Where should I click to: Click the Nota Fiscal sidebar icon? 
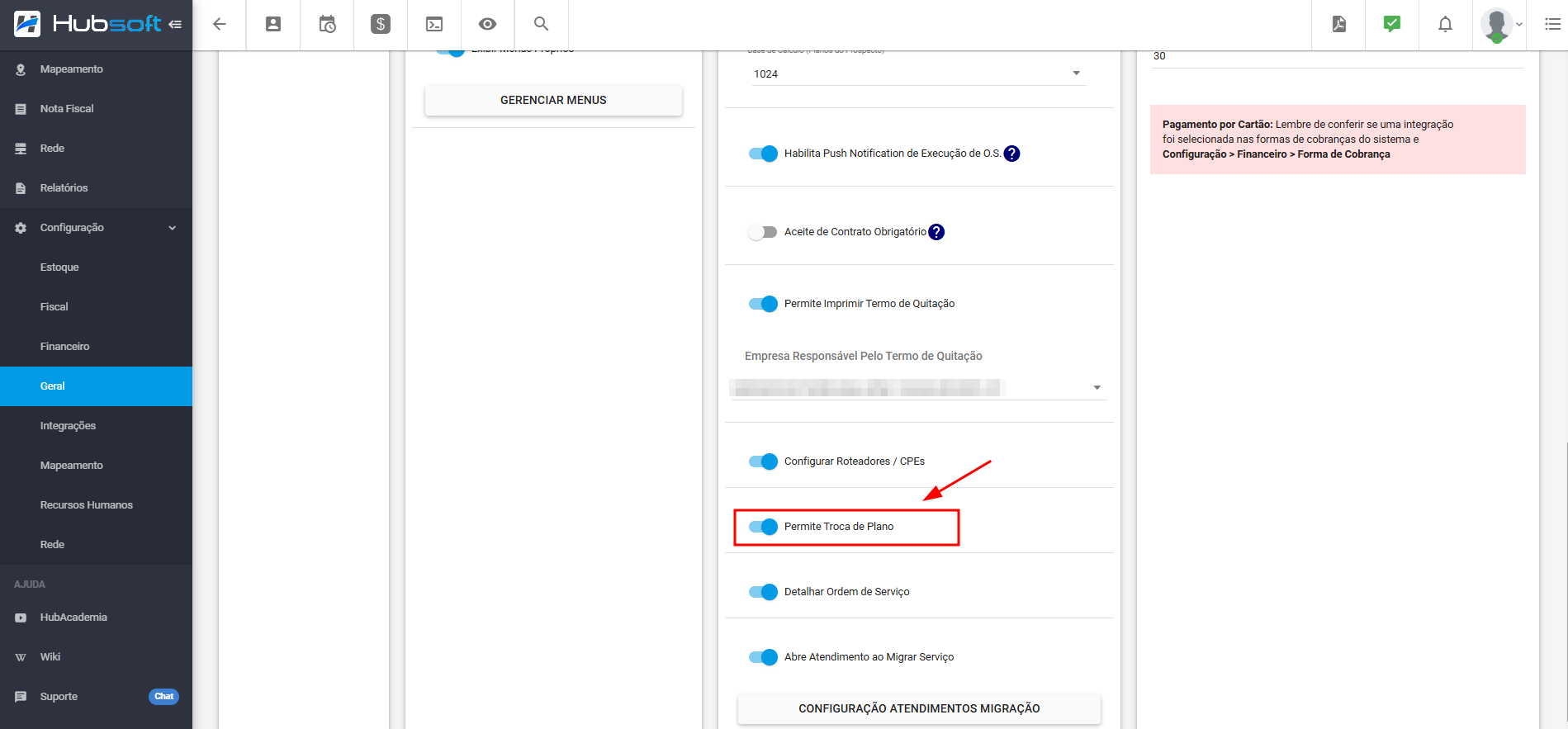pos(21,109)
